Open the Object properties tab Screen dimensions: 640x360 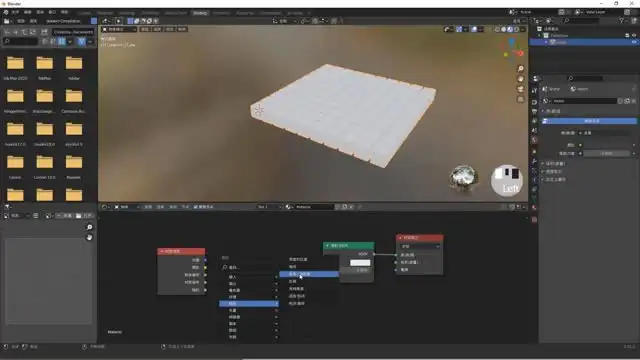click(x=534, y=151)
